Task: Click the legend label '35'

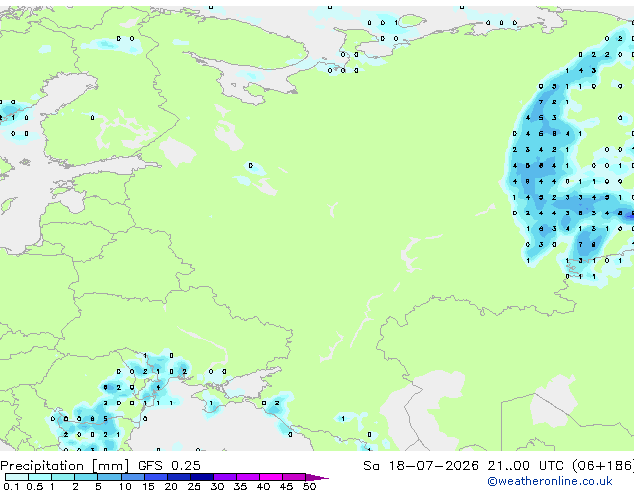Action: tap(240, 486)
